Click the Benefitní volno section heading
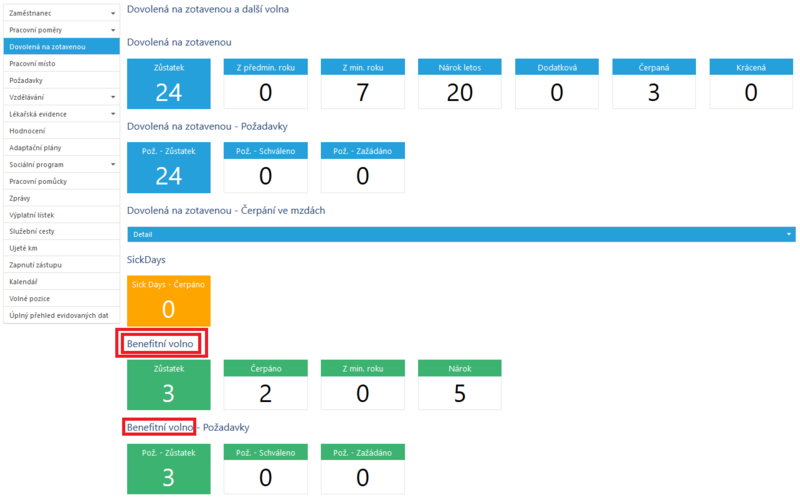 click(x=160, y=343)
